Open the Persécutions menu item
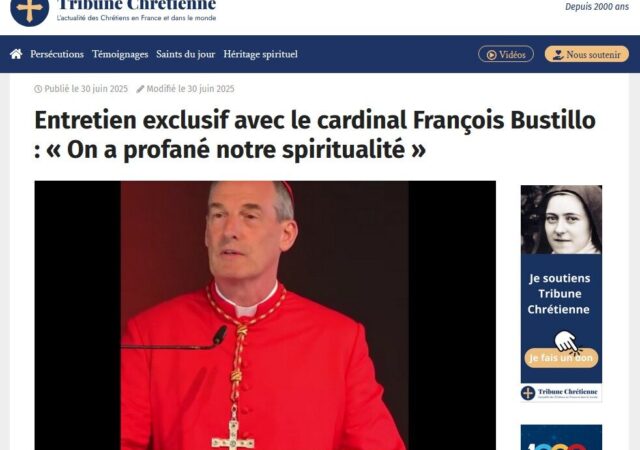The height and width of the screenshot is (450, 640). click(57, 54)
